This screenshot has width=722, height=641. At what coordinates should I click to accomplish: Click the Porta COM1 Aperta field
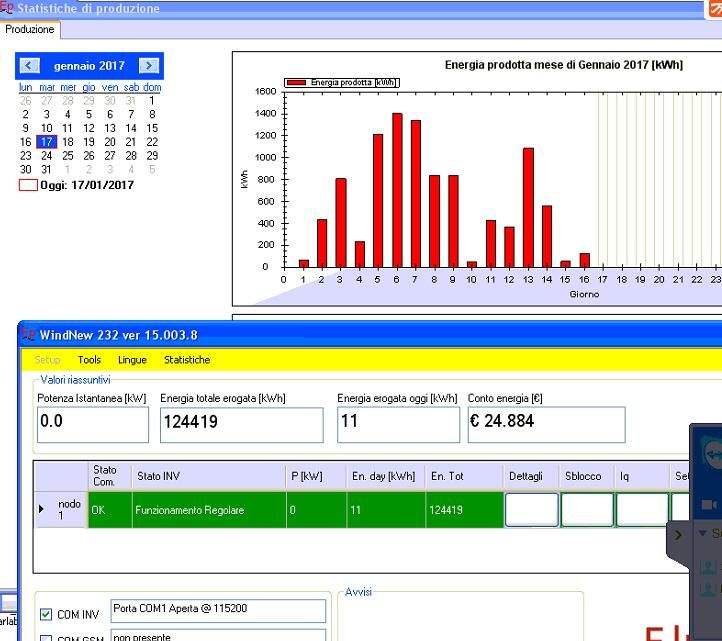(x=218, y=611)
